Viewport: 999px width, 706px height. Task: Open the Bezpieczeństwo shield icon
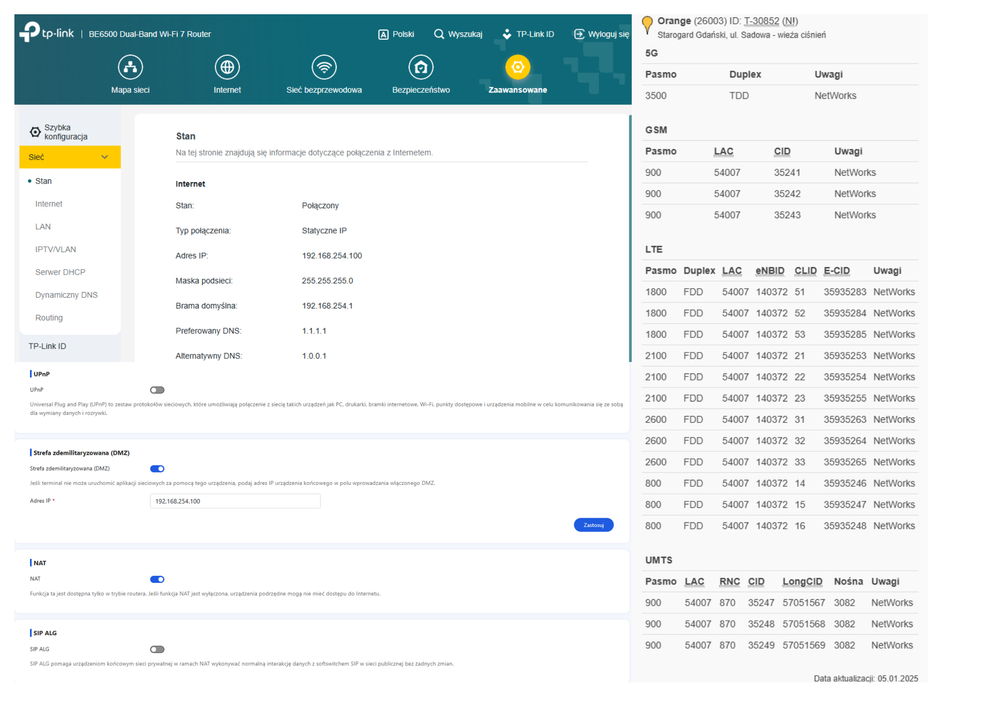click(x=421, y=68)
